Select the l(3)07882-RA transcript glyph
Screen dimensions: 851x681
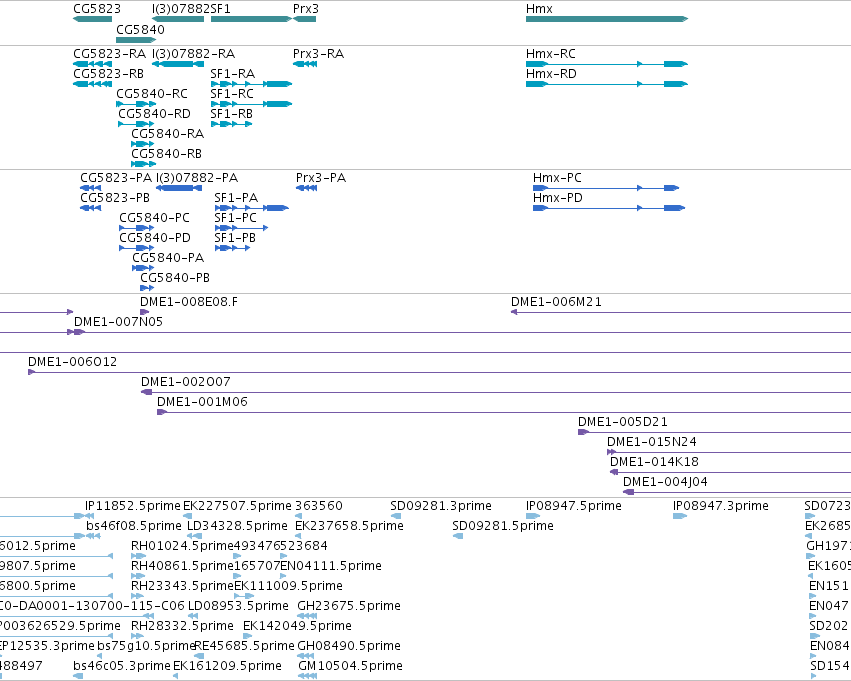(178, 64)
